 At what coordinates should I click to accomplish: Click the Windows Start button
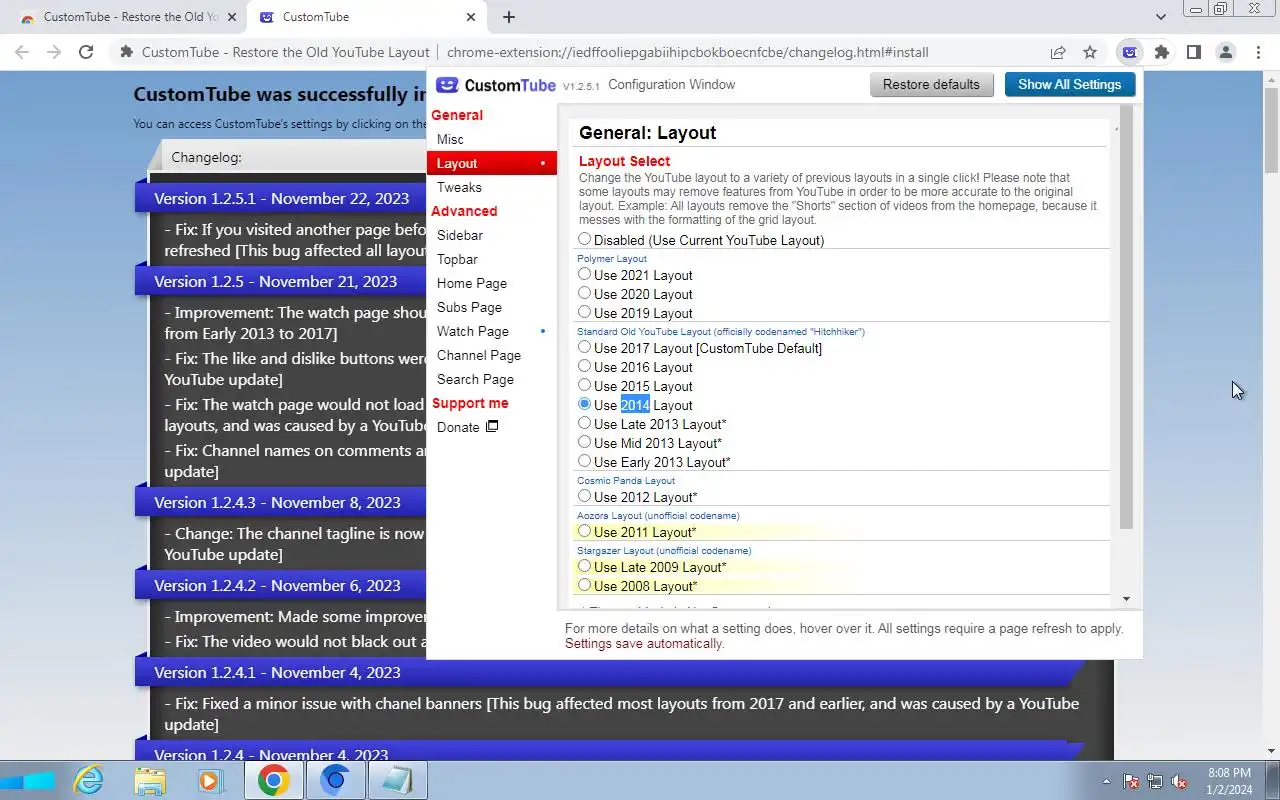(27, 780)
